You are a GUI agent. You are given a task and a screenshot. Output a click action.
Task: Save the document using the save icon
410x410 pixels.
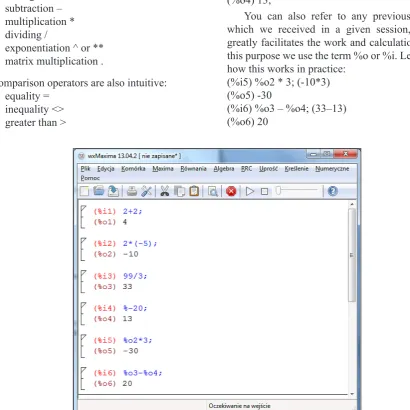coord(113,191)
